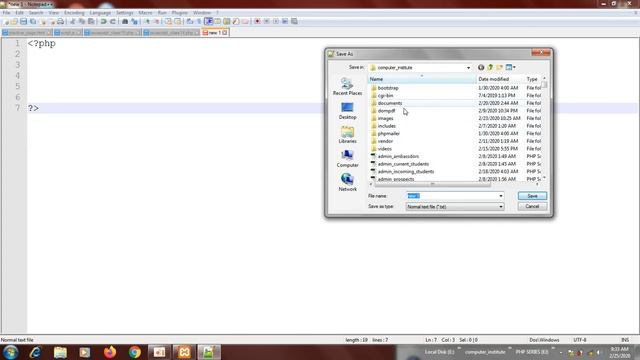The image size is (640, 360).
Task: Open Internet Explorer from the taskbar
Action: tap(35, 352)
